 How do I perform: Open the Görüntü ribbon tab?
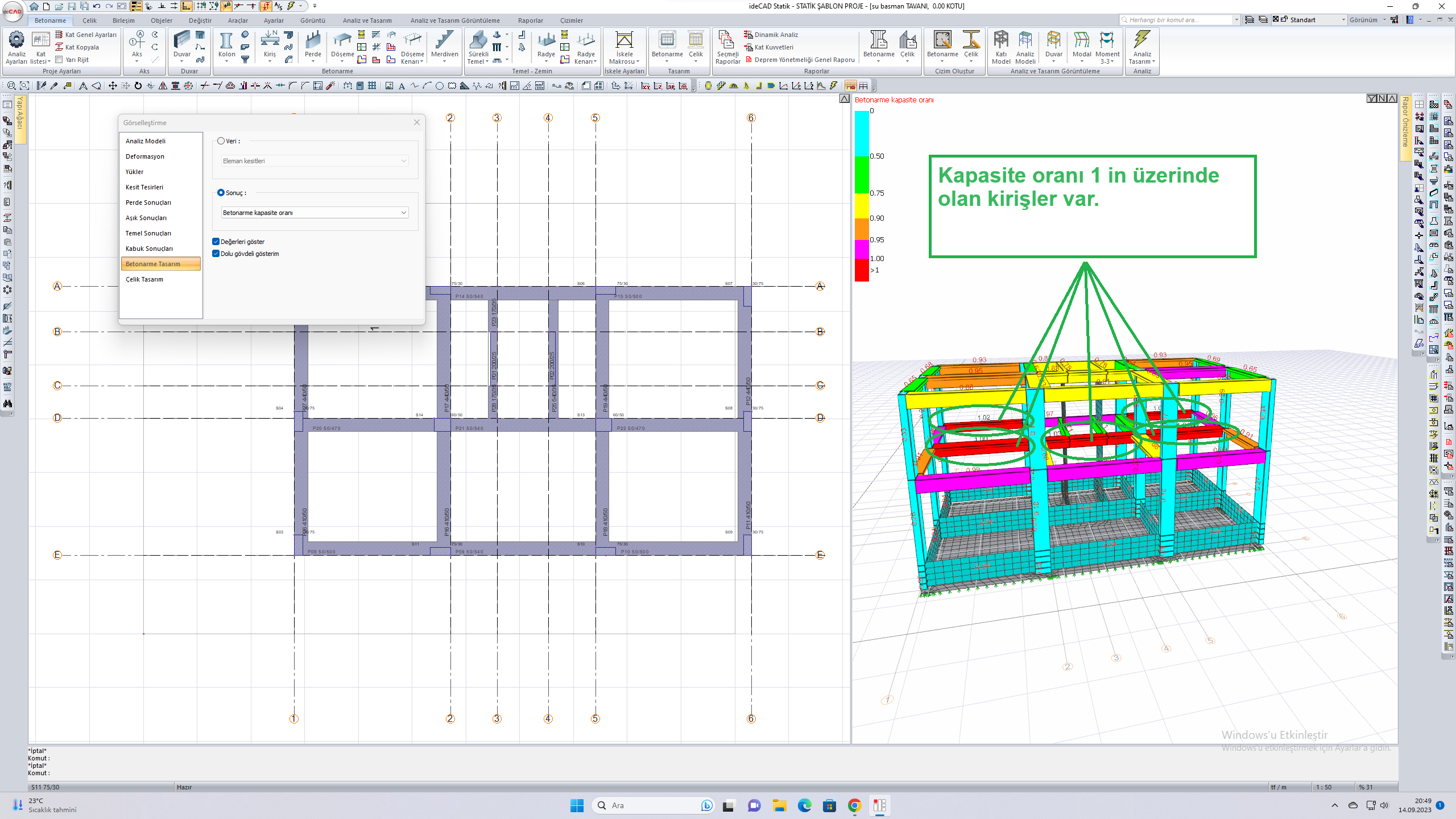pos(312,20)
